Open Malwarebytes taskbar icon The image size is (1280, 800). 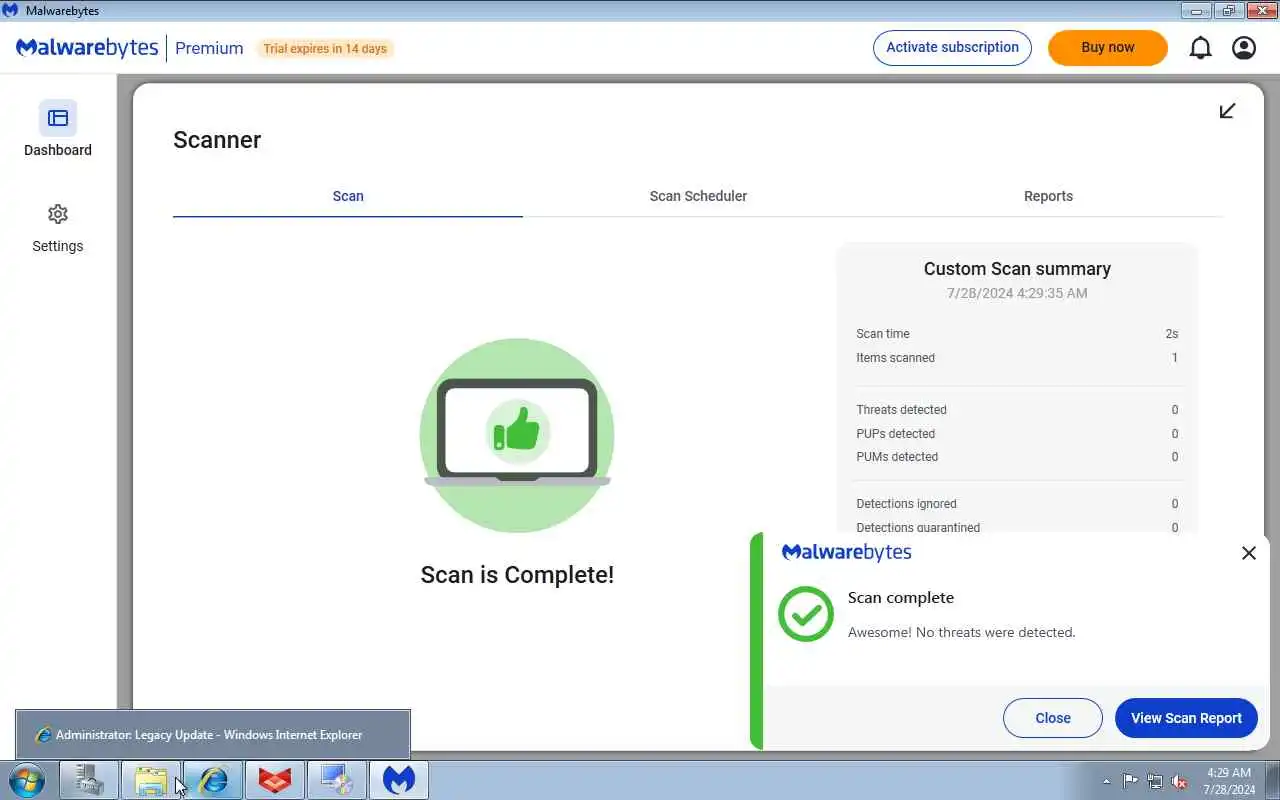click(399, 780)
